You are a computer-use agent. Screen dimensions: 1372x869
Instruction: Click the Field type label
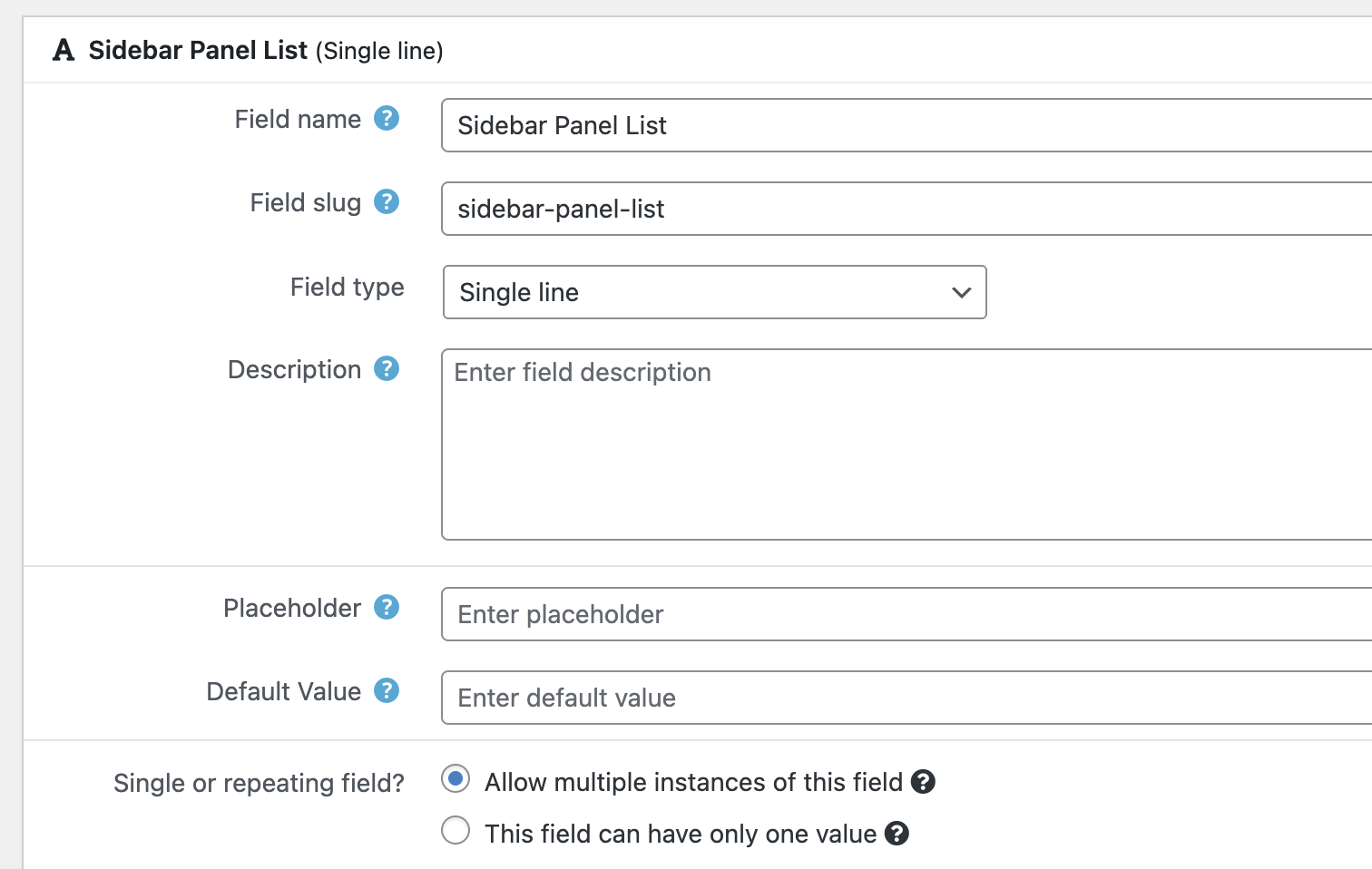pyautogui.click(x=348, y=287)
